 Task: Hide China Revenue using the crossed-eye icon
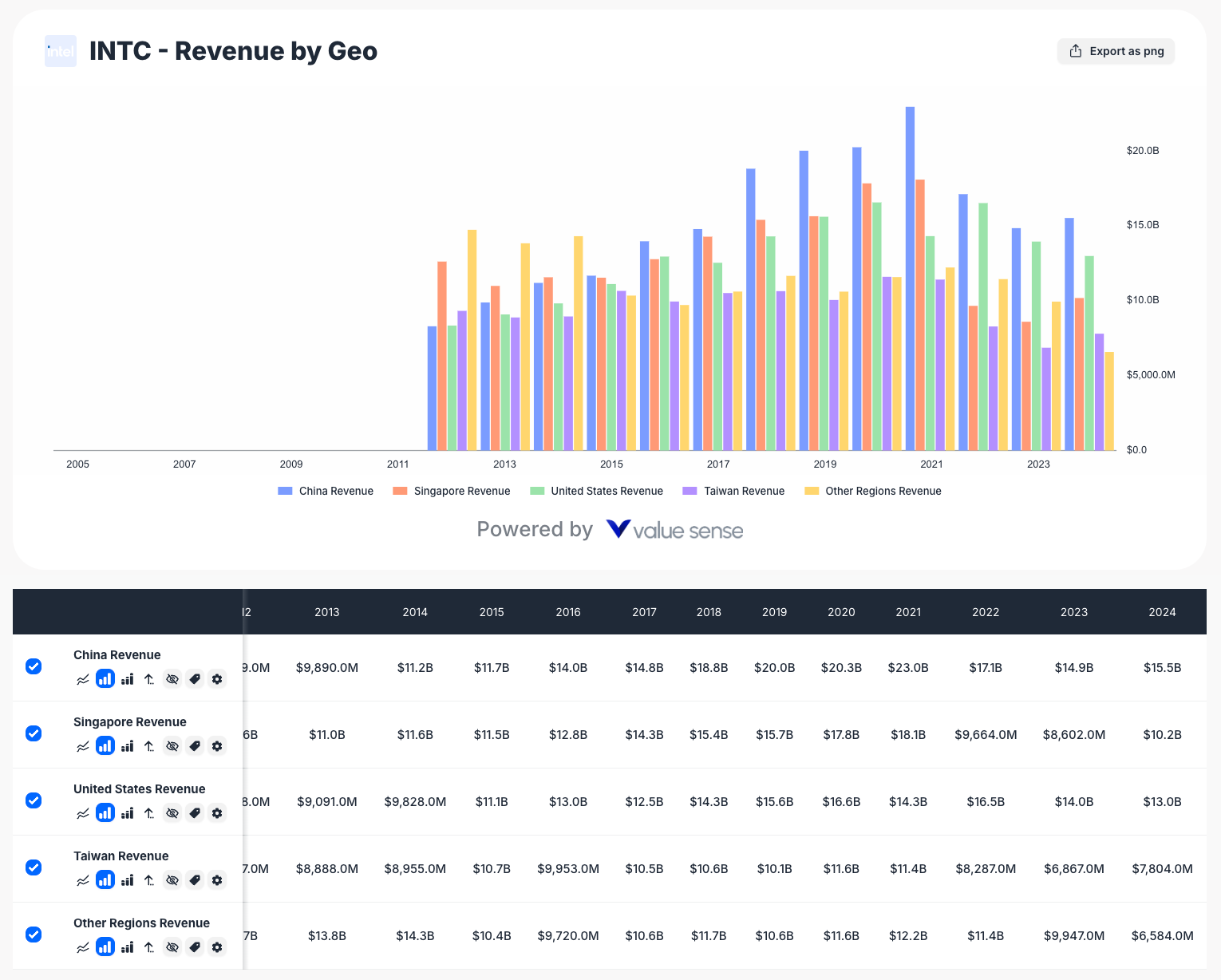(172, 678)
